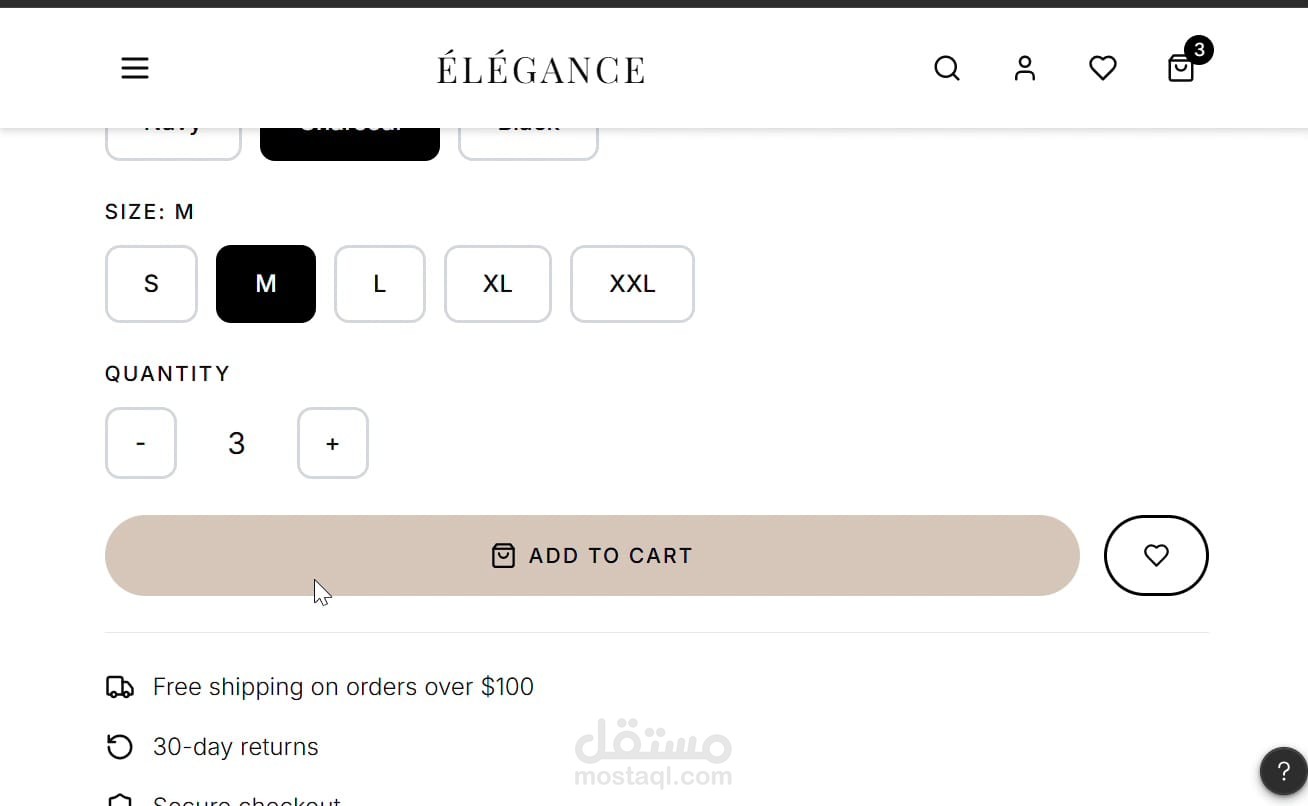Viewport: 1308px width, 806px height.
Task: Select the Navy color option
Action: (x=173, y=143)
